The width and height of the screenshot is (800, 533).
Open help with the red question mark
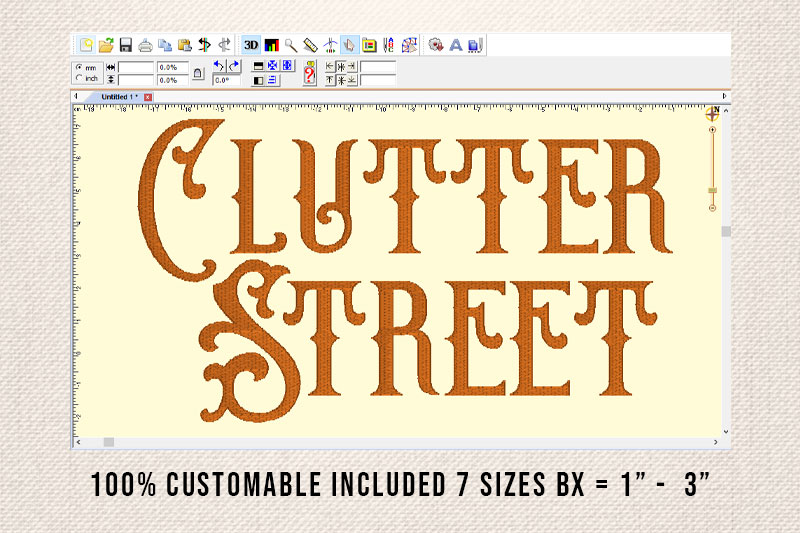(x=310, y=73)
